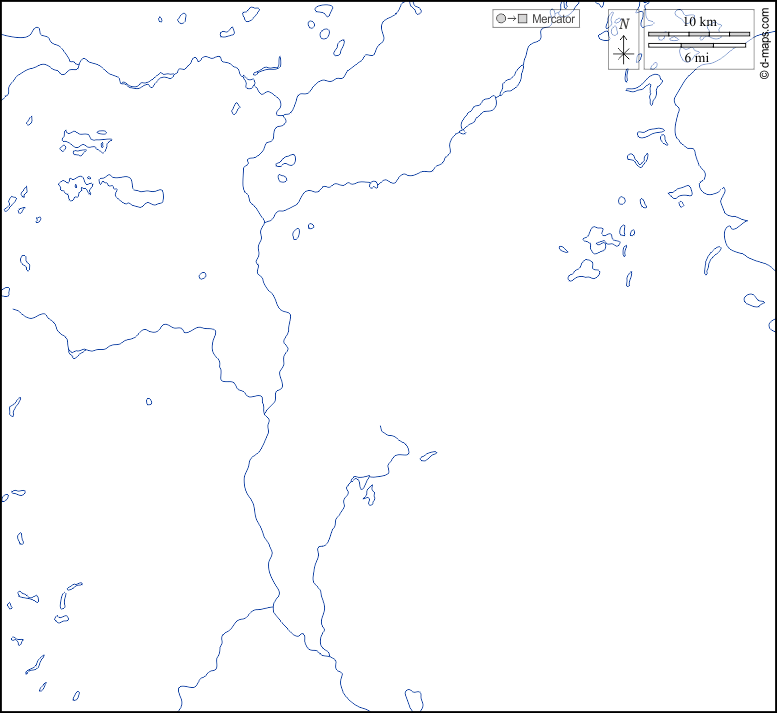Click the lake at the bottom edge center
Viewport: 777px width, 713px height.
pyautogui.click(x=414, y=697)
